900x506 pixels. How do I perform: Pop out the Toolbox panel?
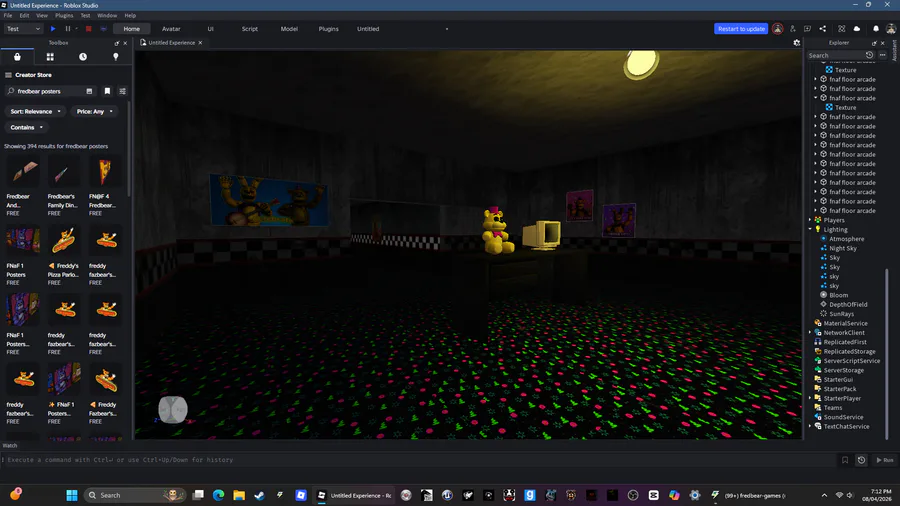pyautogui.click(x=117, y=43)
